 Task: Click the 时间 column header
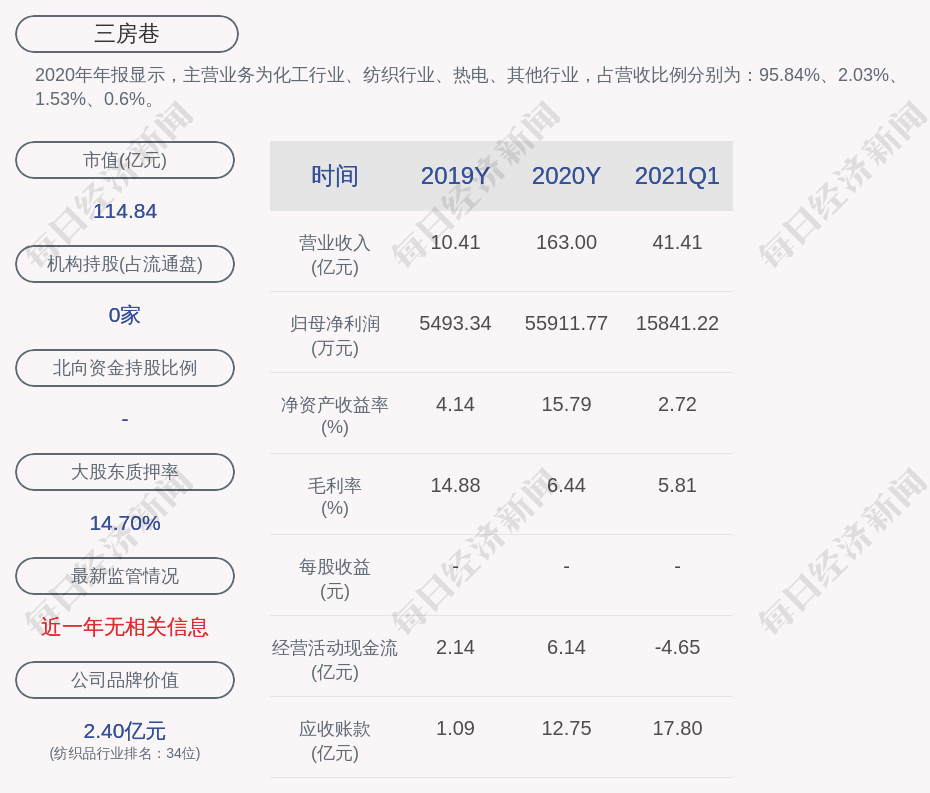(335, 176)
